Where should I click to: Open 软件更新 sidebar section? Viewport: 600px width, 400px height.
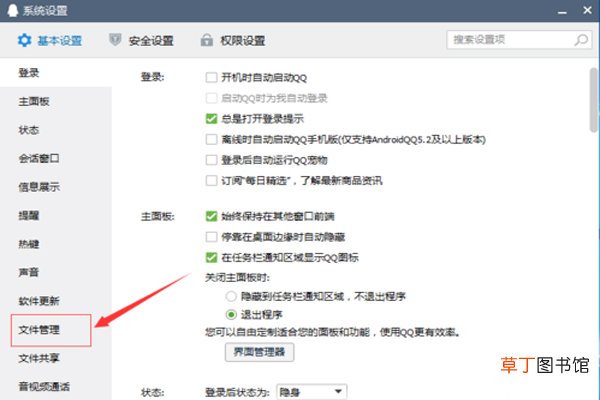[56, 301]
